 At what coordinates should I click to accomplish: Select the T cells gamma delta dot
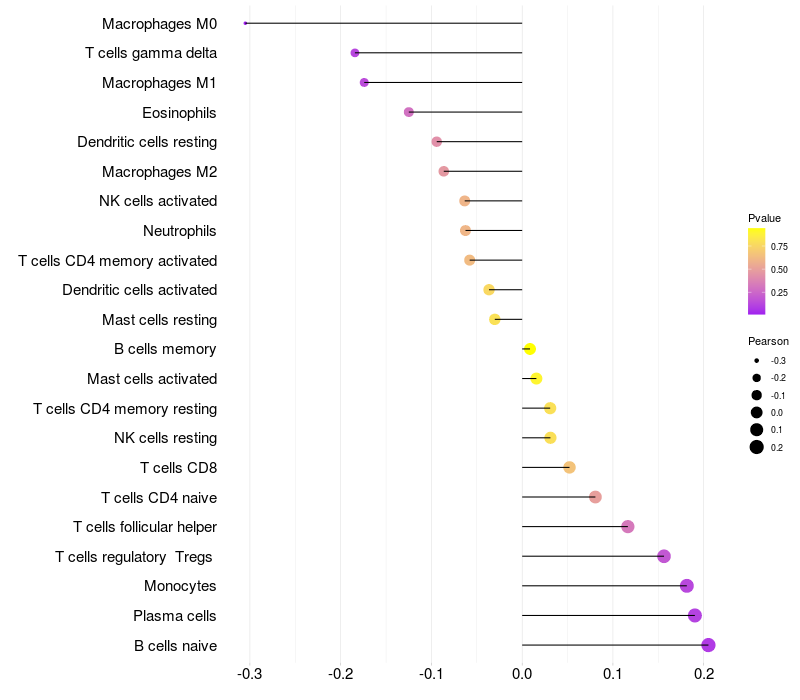tap(355, 53)
